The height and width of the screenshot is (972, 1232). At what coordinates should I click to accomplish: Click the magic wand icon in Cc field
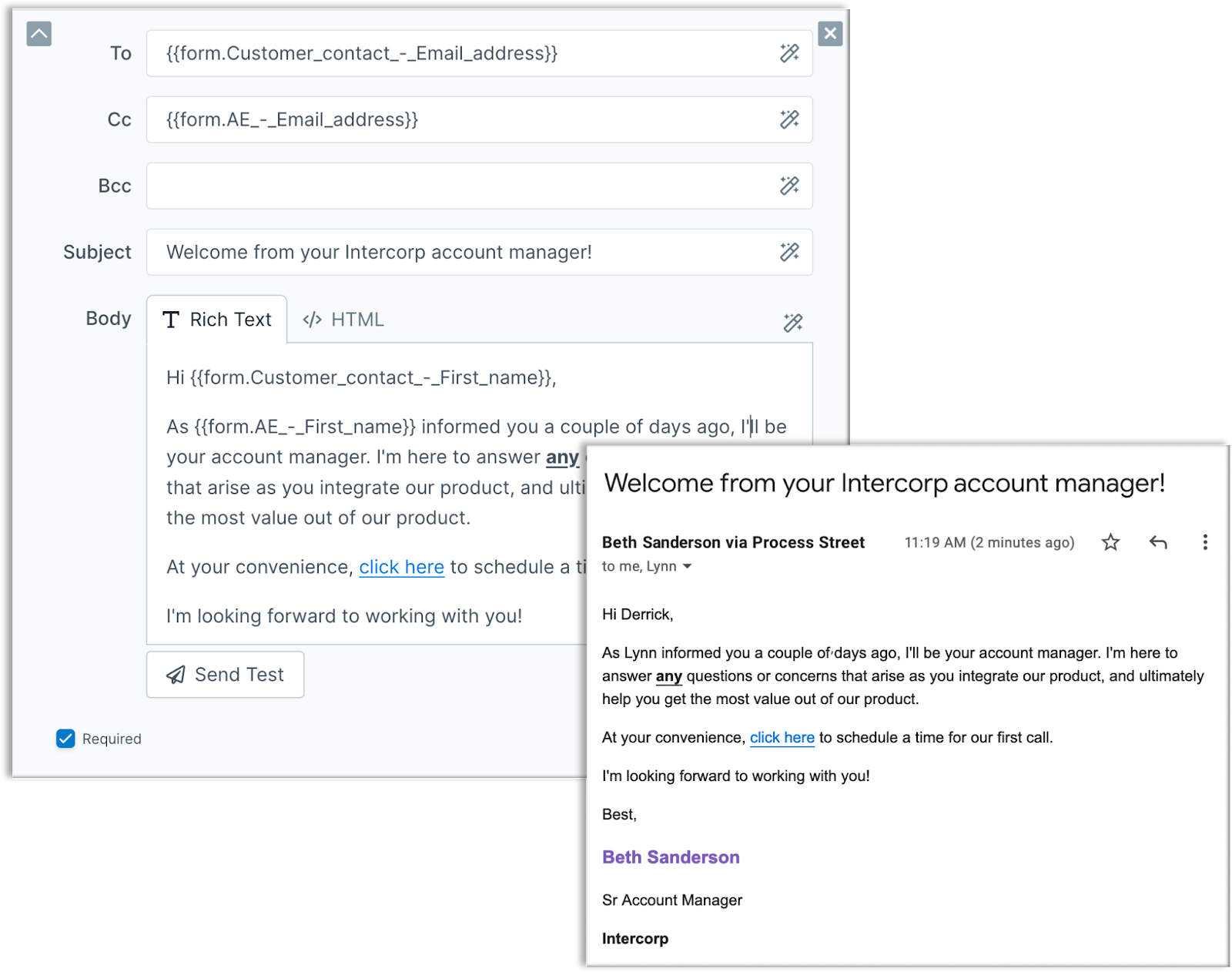click(x=789, y=119)
